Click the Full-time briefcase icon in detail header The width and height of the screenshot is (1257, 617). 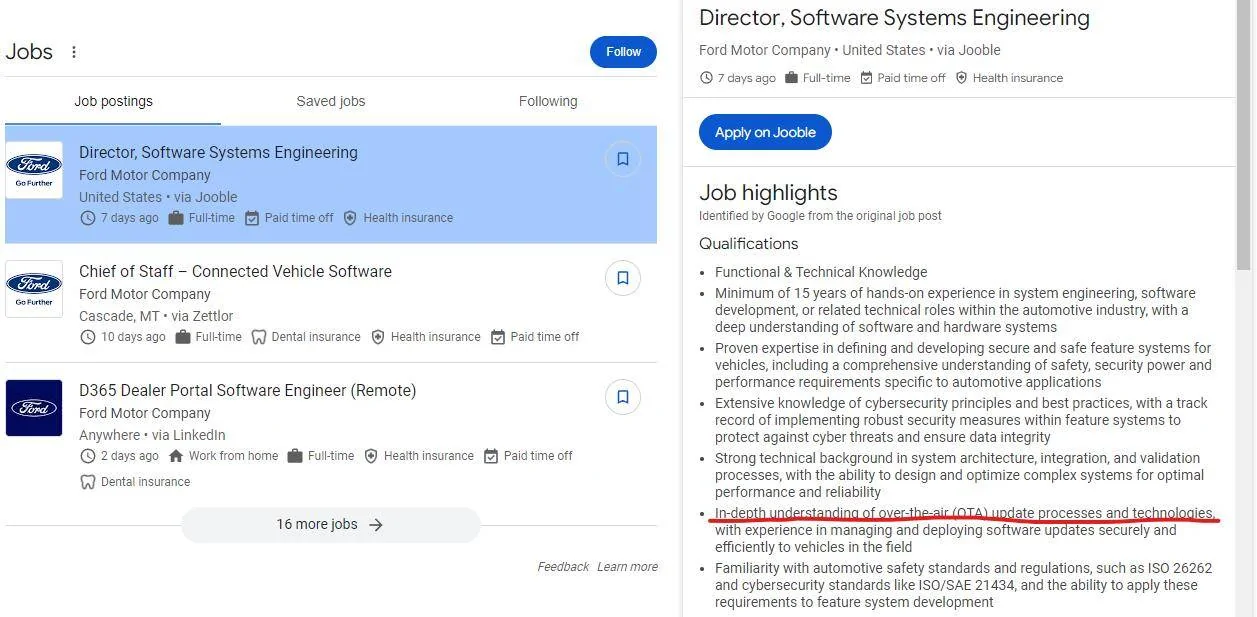(x=791, y=78)
